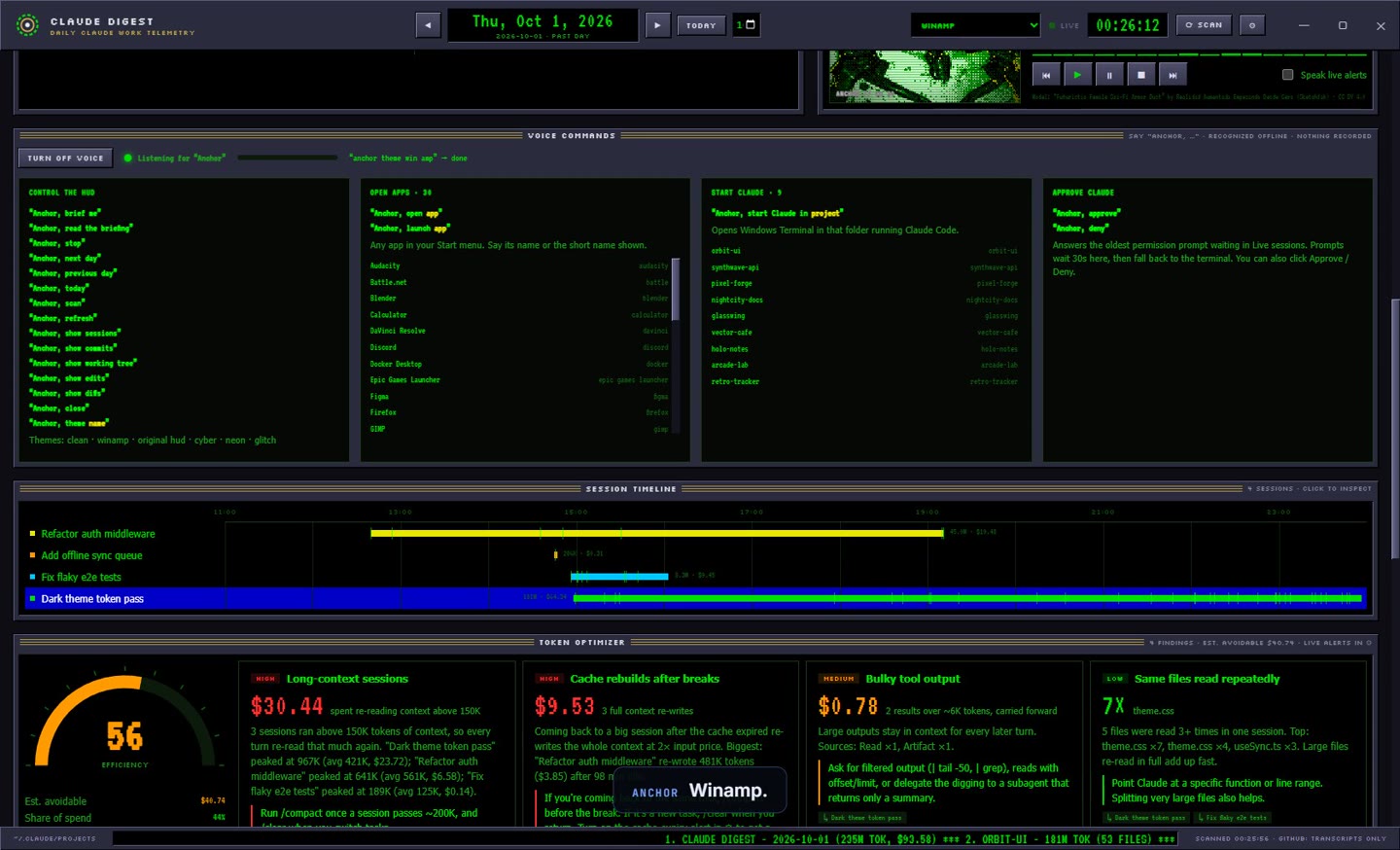Click the briefing video thumbnail
Screen dimensions: 1400x850
(924, 77)
